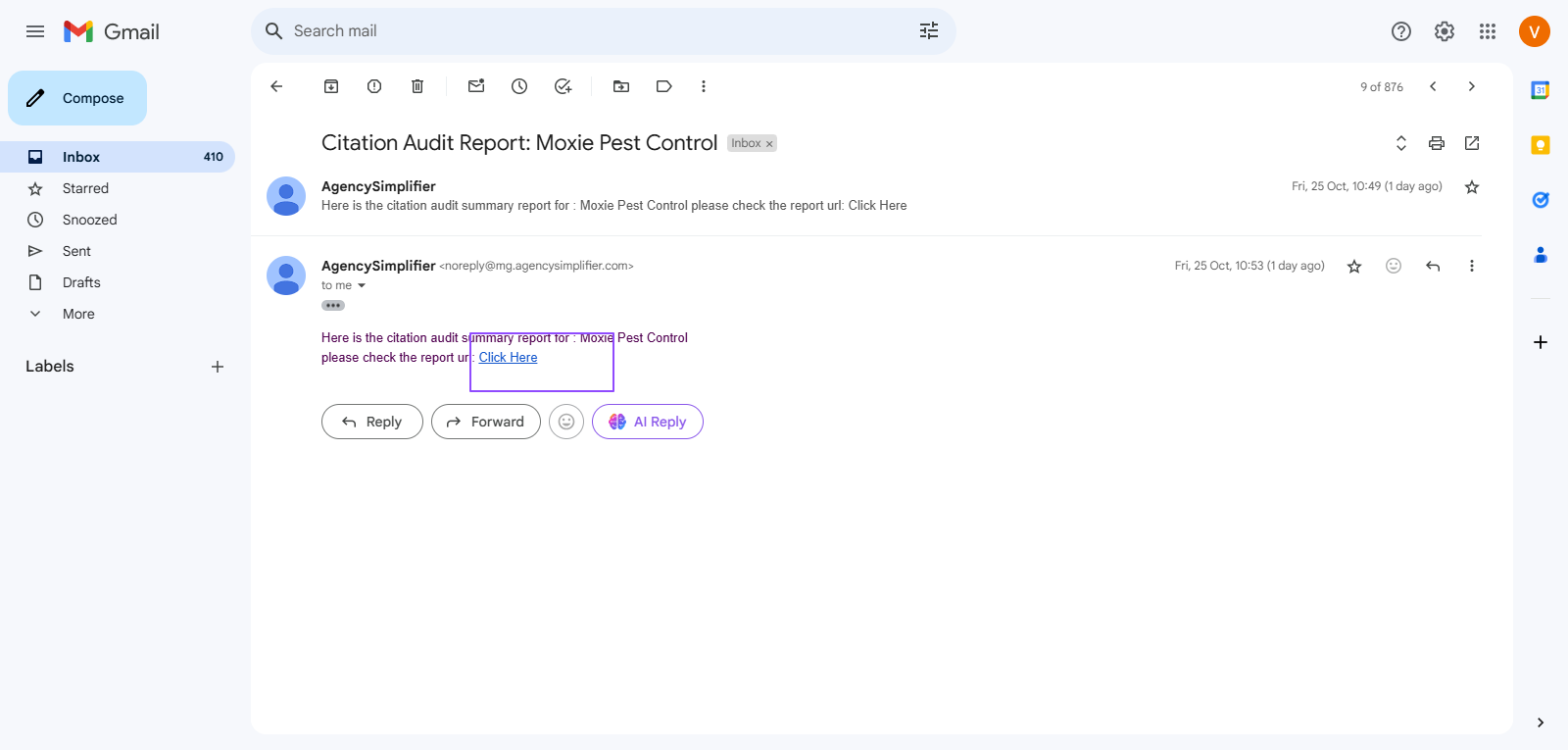
Task: Print the whole conversation
Action: (1437, 143)
